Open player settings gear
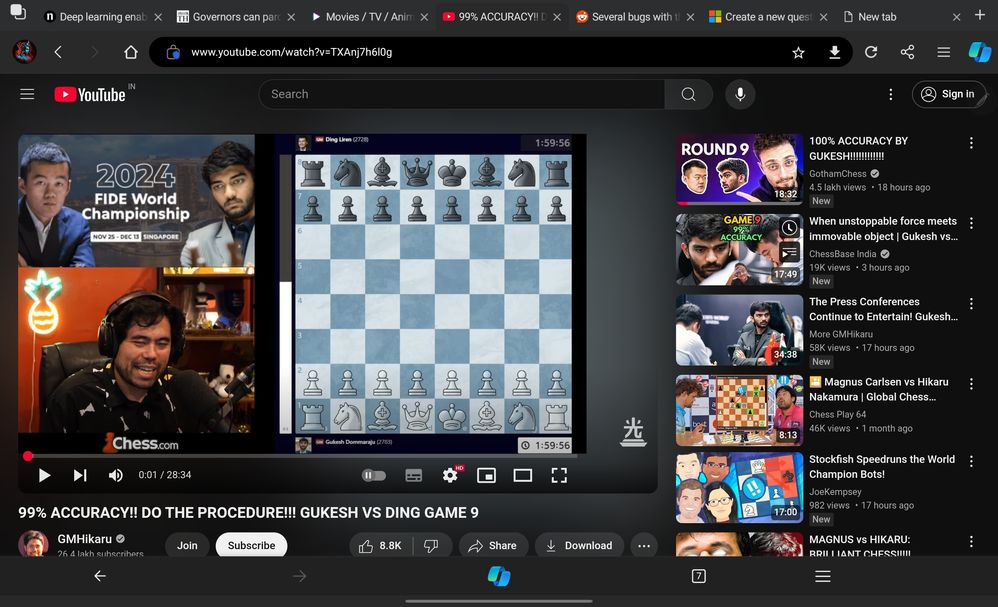The width and height of the screenshot is (998, 607). click(x=451, y=475)
